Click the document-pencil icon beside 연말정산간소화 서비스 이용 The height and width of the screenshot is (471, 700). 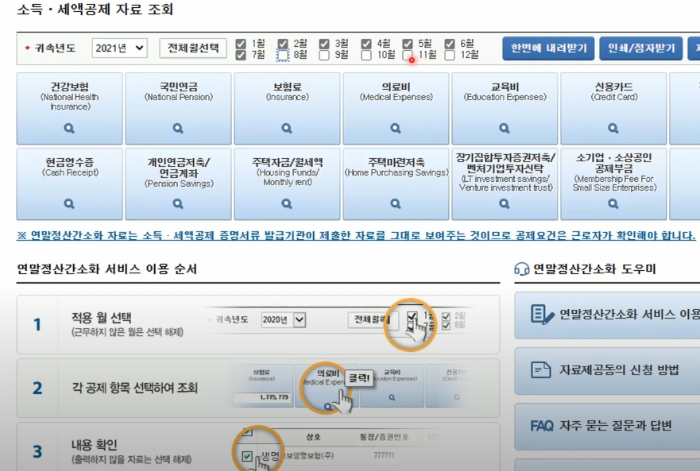542,314
